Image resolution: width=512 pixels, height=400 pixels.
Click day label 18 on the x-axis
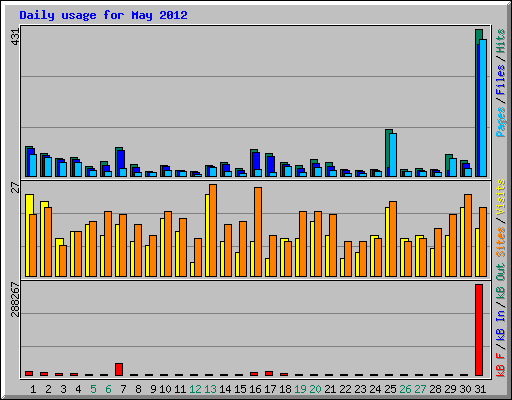pos(285,389)
